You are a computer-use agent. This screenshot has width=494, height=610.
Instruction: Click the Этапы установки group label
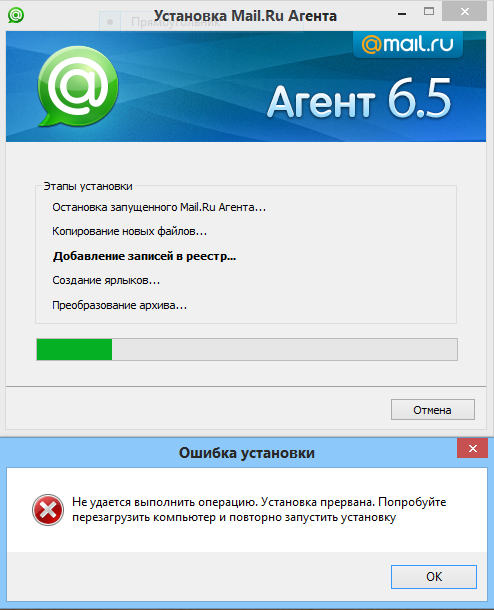[88, 186]
